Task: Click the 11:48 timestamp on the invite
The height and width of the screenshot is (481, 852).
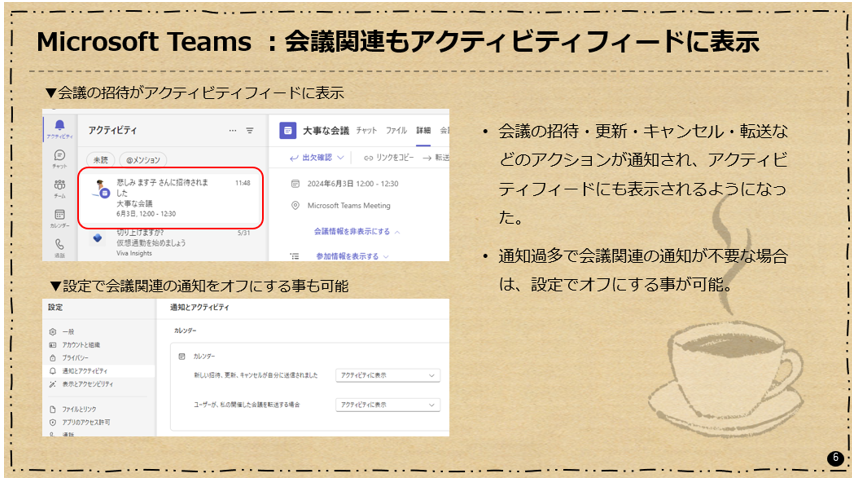Action: 243,183
